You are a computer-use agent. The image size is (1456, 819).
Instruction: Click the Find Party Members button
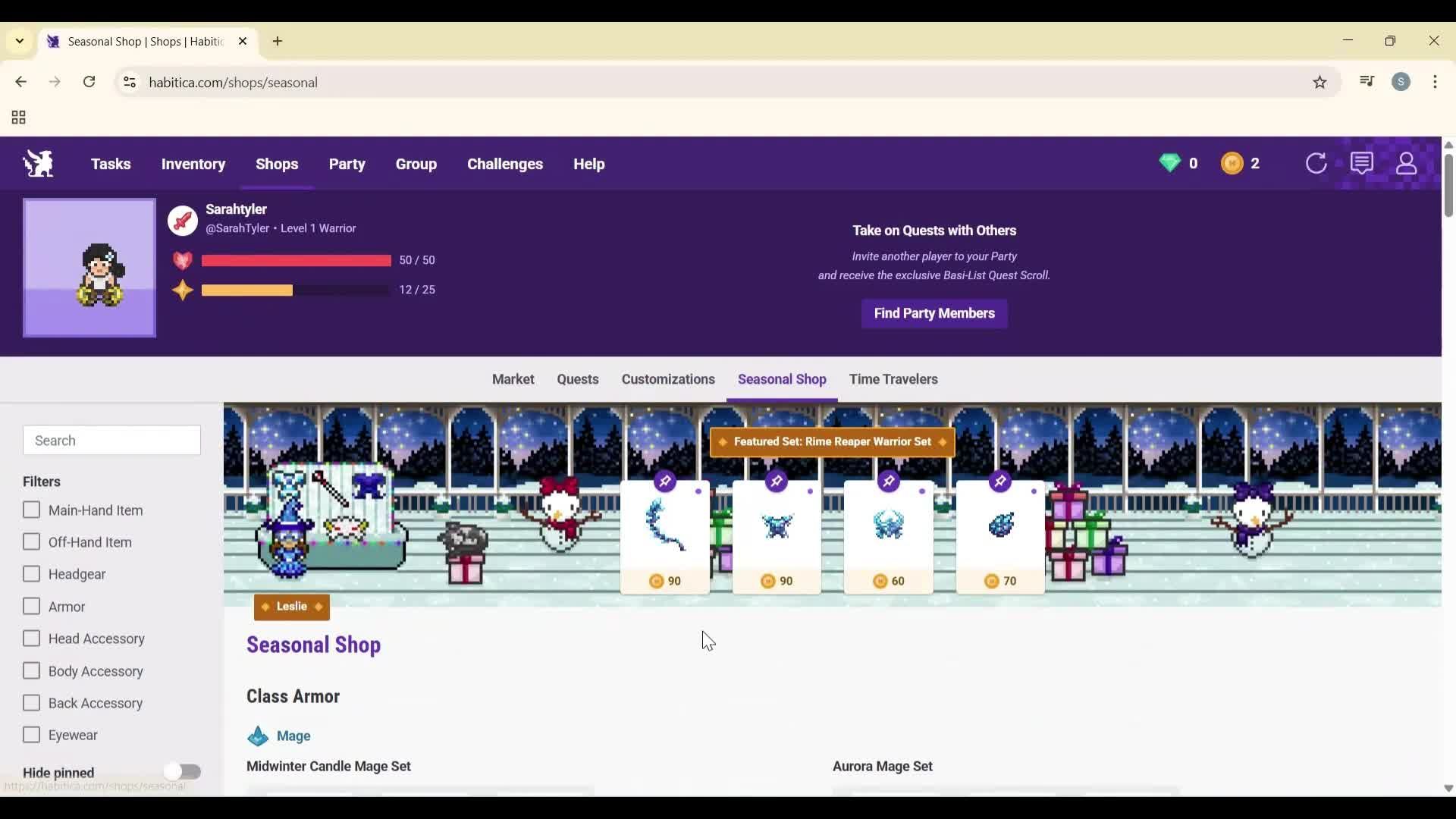(934, 313)
